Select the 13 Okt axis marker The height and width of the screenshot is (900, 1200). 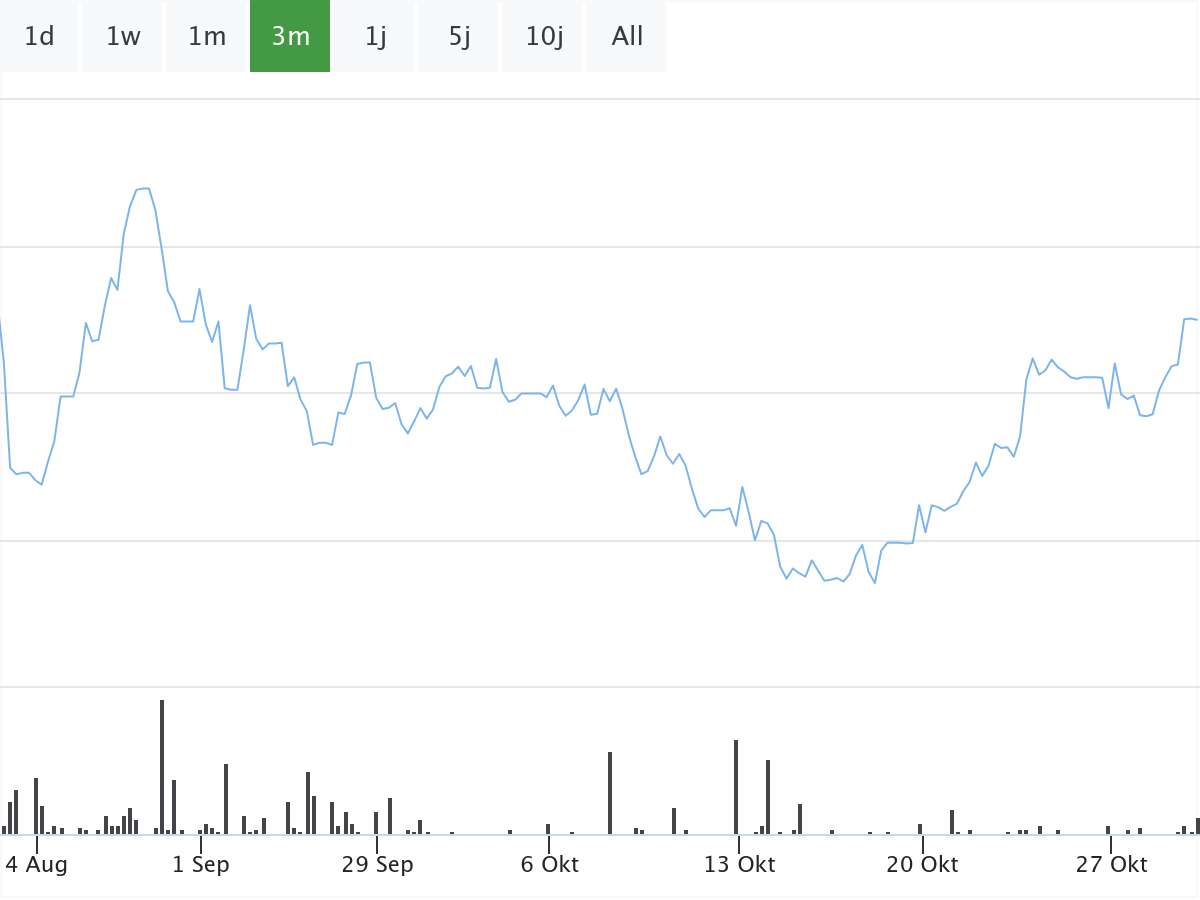[739, 865]
